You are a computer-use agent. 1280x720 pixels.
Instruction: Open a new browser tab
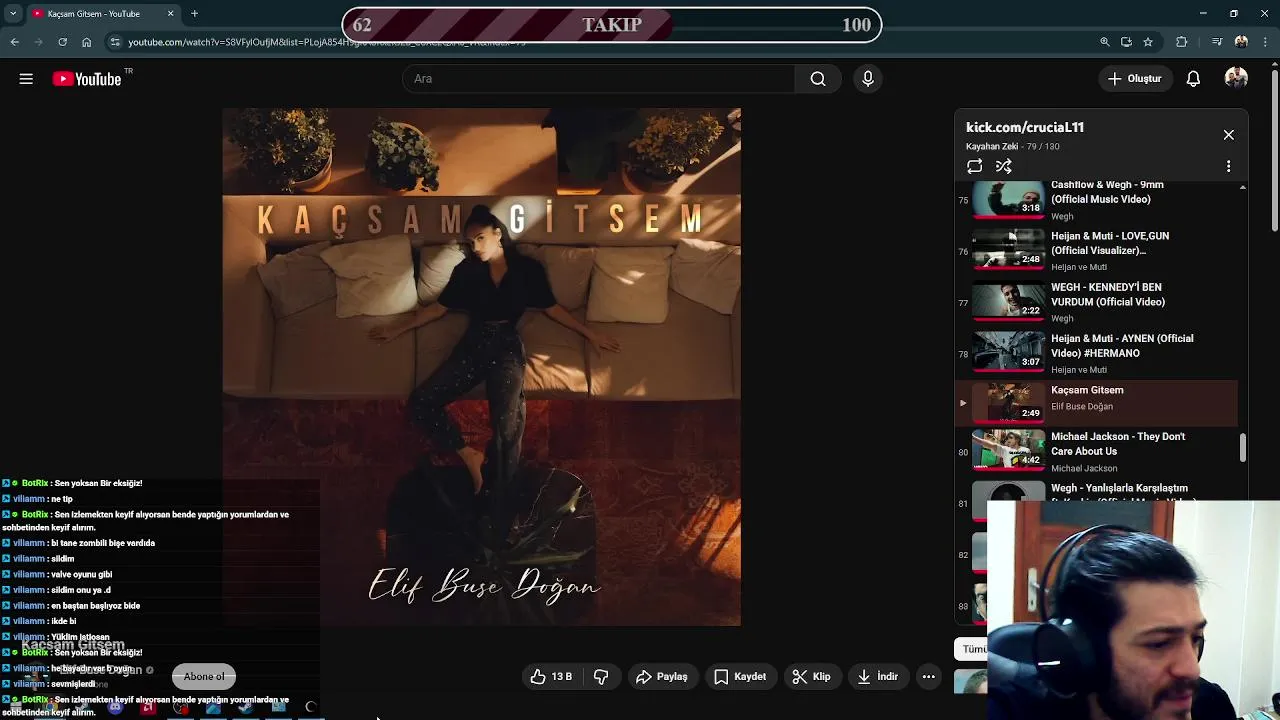pos(194,14)
